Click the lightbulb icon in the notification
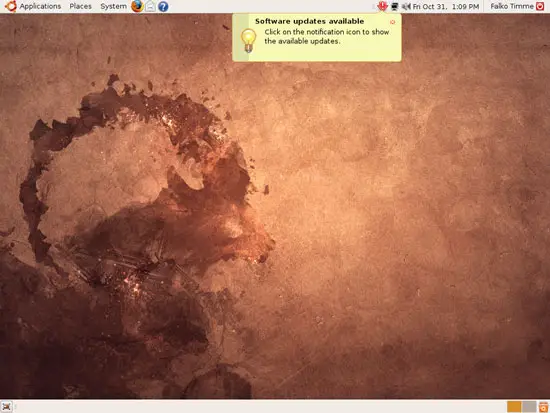 248,40
